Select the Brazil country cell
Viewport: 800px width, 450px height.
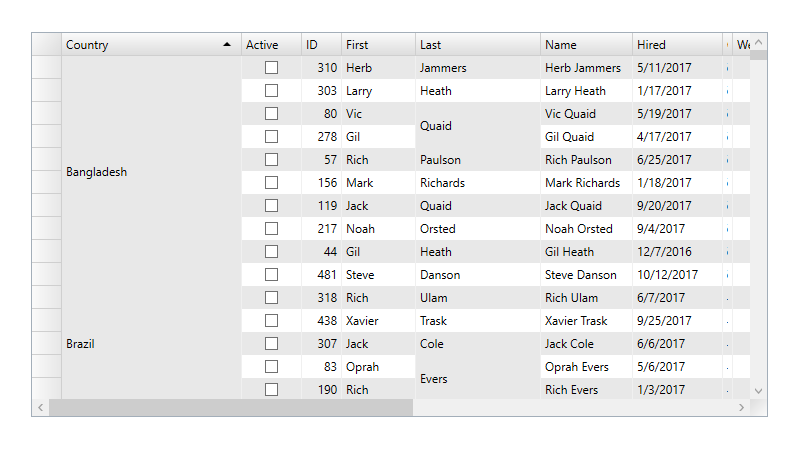(151, 343)
